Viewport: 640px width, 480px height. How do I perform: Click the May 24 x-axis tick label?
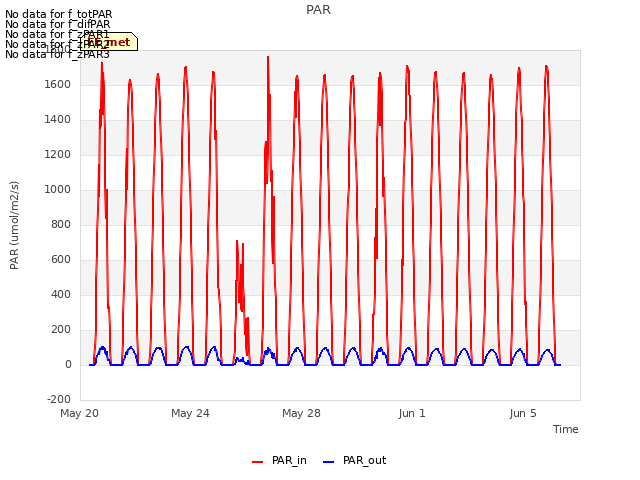click(190, 413)
